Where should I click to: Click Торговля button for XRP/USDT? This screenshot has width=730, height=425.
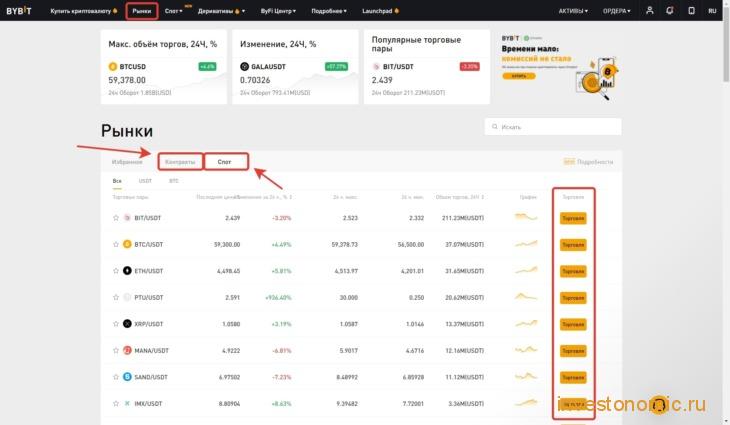573,324
